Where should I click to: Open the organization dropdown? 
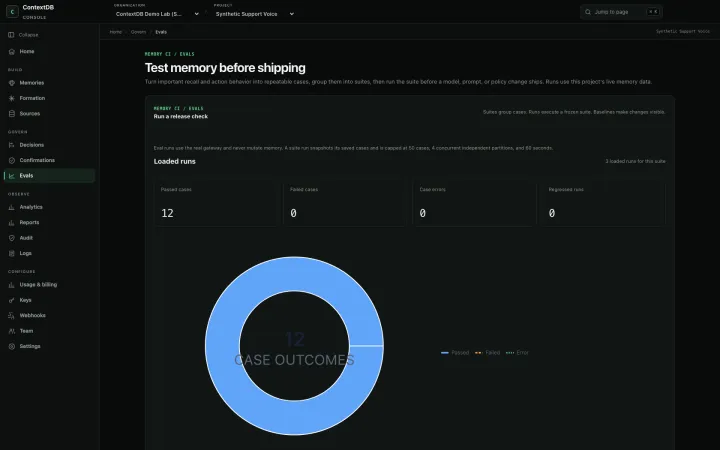157,14
